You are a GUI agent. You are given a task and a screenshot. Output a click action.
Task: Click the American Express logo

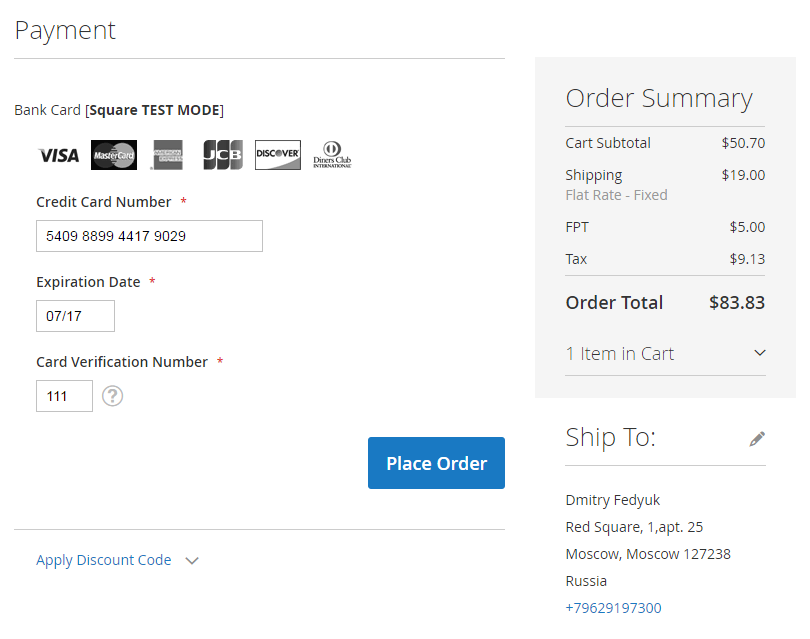coord(168,155)
